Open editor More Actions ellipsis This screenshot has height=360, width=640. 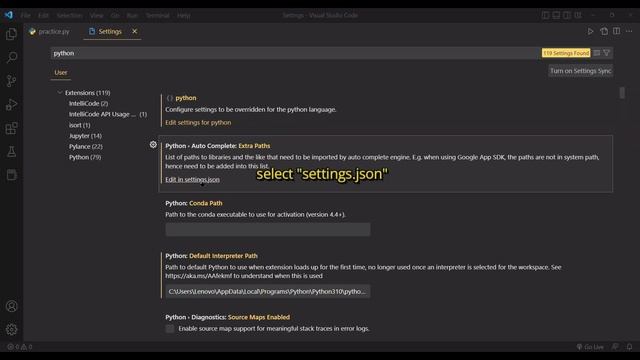[629, 31]
